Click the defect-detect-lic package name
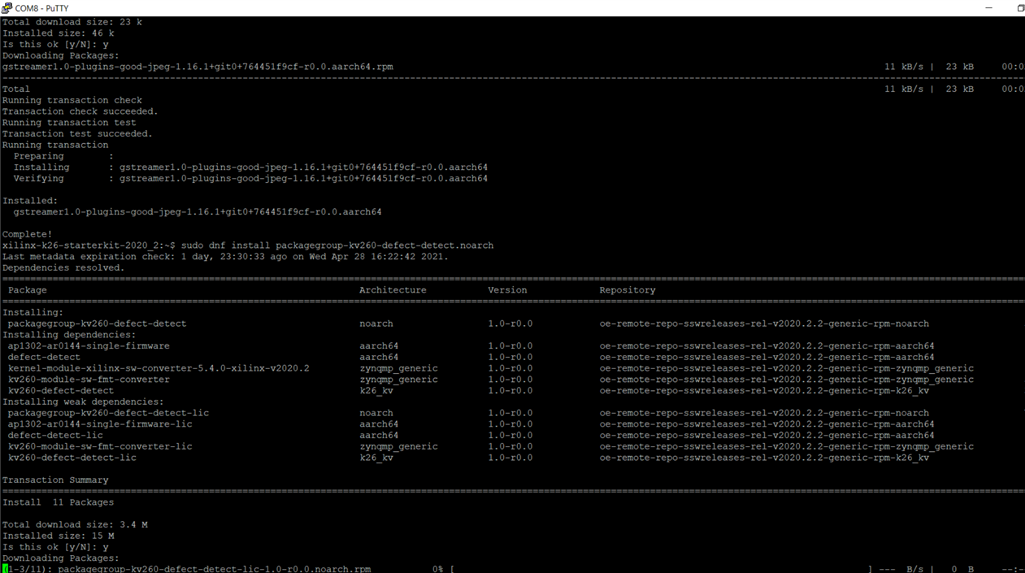The width and height of the screenshot is (1025, 573). (55, 435)
